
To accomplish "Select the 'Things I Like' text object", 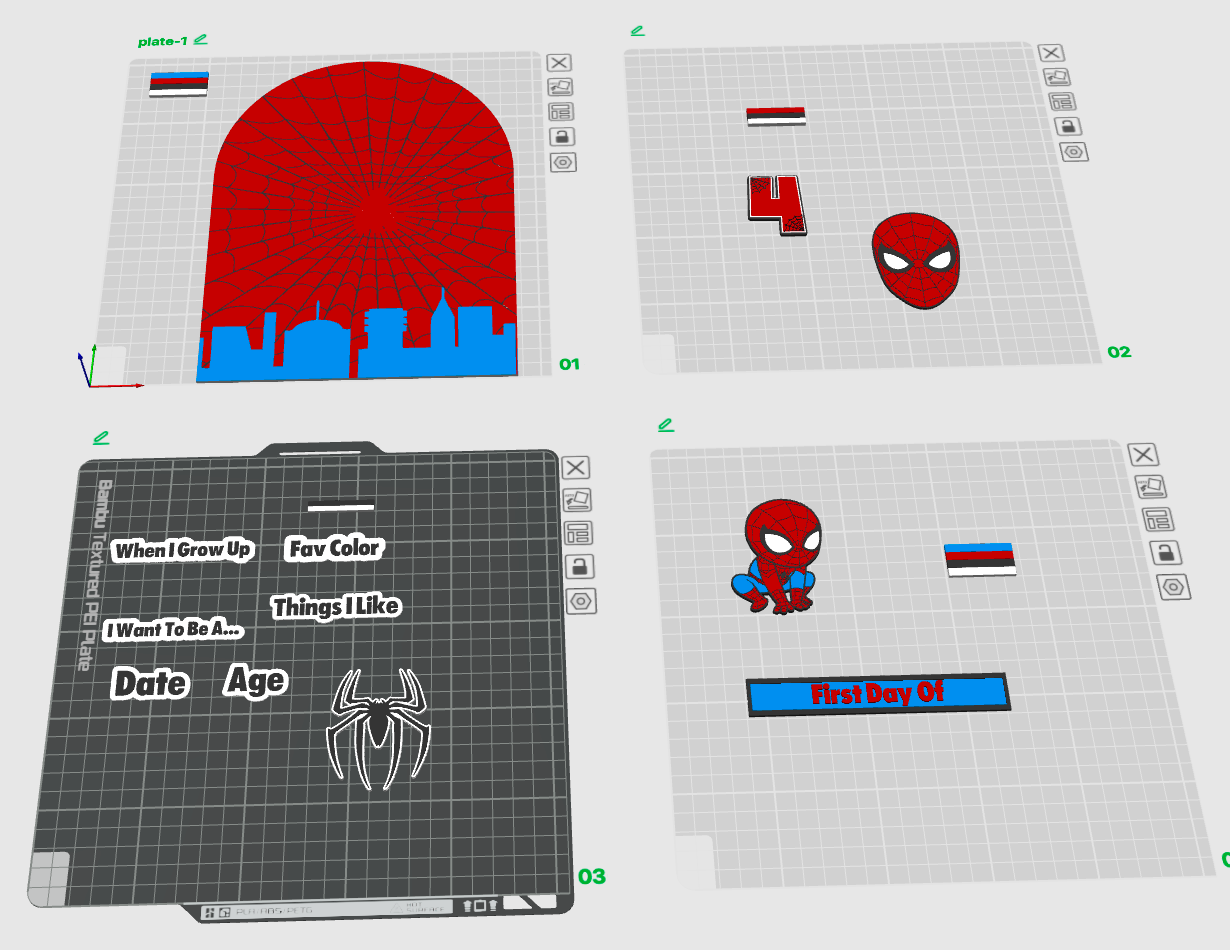I will point(336,607).
